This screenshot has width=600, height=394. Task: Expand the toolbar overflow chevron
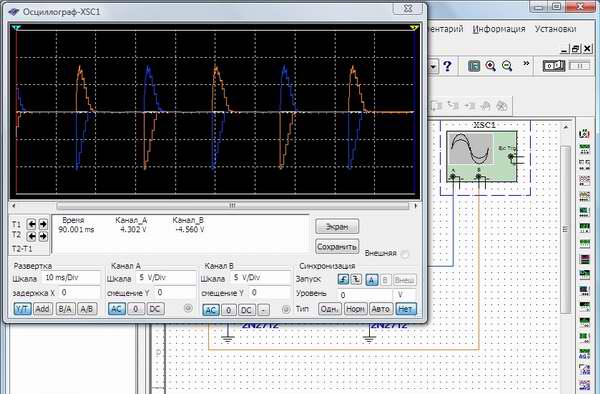526,63
